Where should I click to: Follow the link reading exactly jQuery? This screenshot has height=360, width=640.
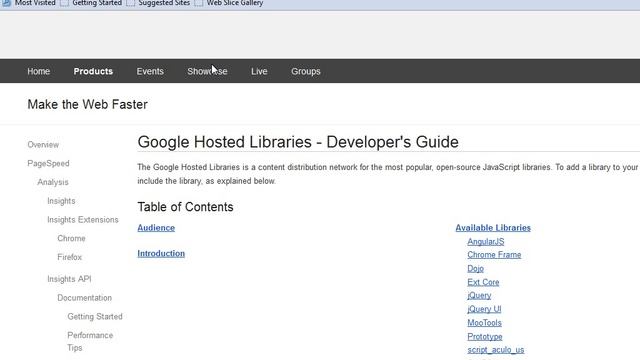coord(479,296)
